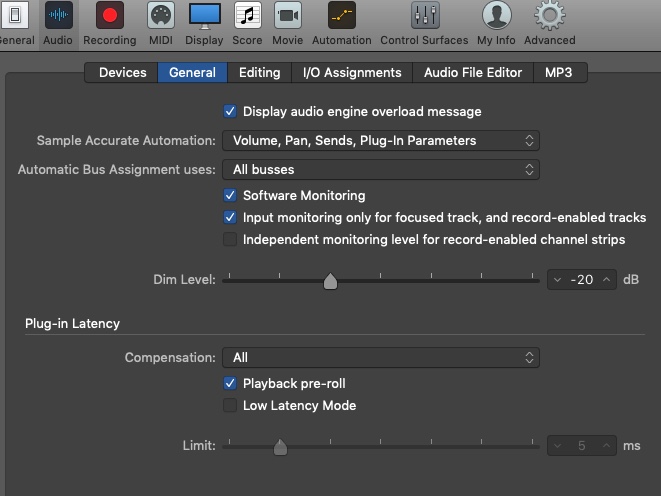Open the Sample Accurate Automation dropdown

click(381, 141)
